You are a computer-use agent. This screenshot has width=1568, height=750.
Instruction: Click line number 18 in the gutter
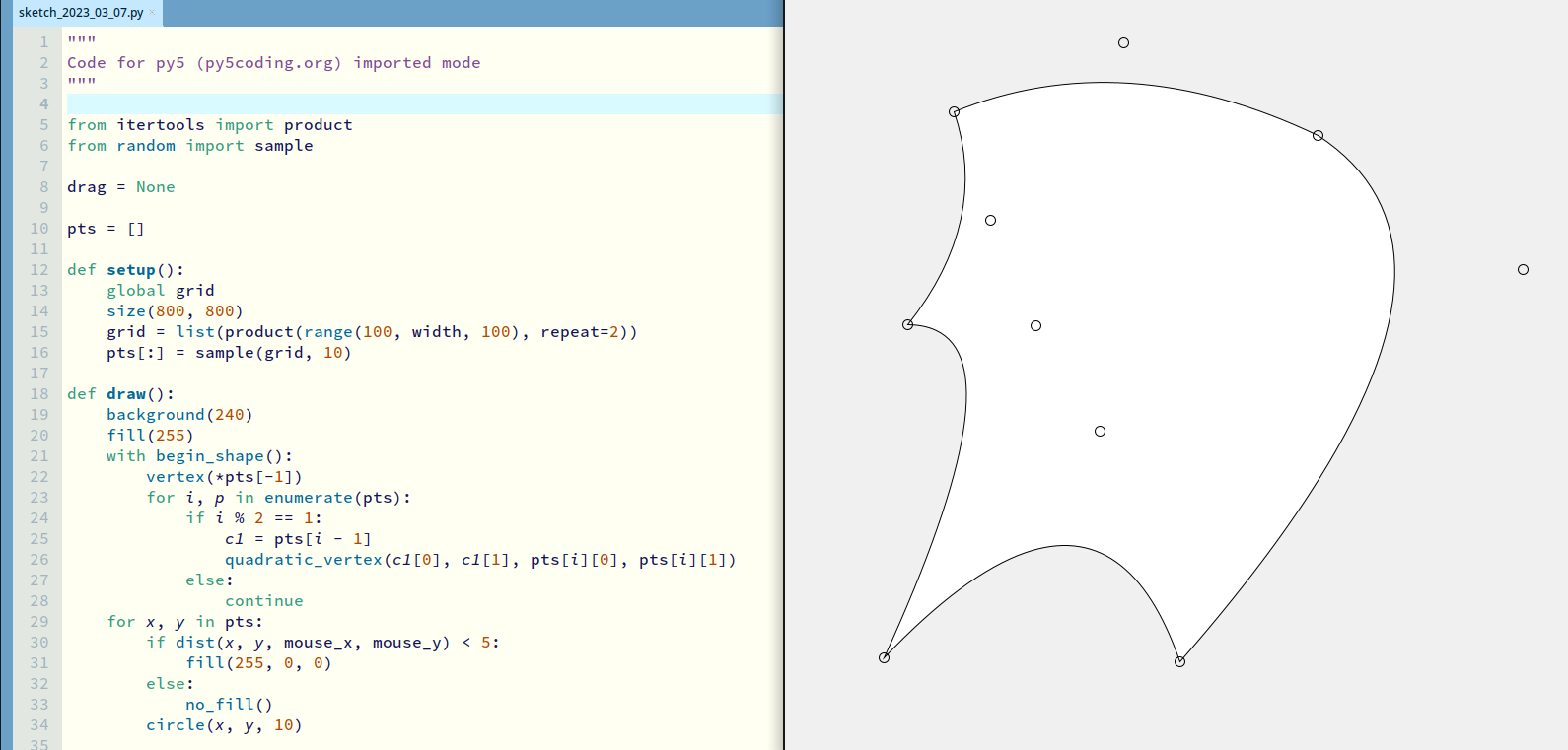pyautogui.click(x=39, y=394)
